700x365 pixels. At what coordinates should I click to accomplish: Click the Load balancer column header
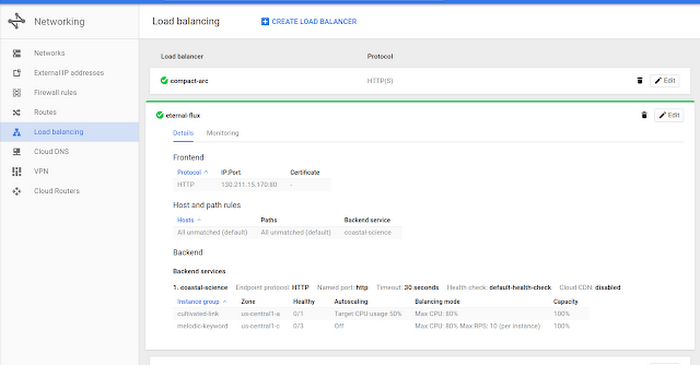[182, 57]
